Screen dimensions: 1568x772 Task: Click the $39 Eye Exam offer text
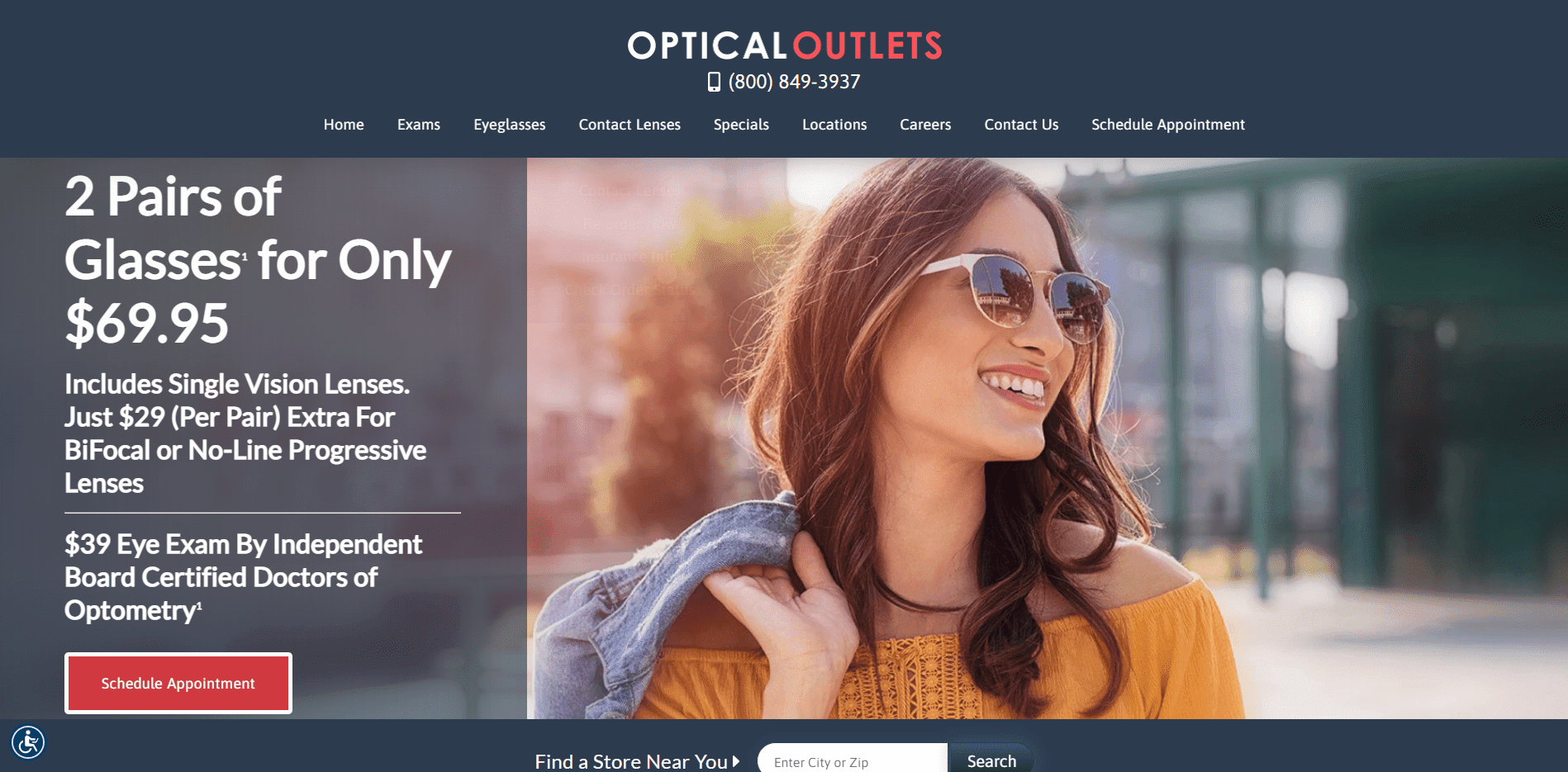pyautogui.click(x=244, y=577)
